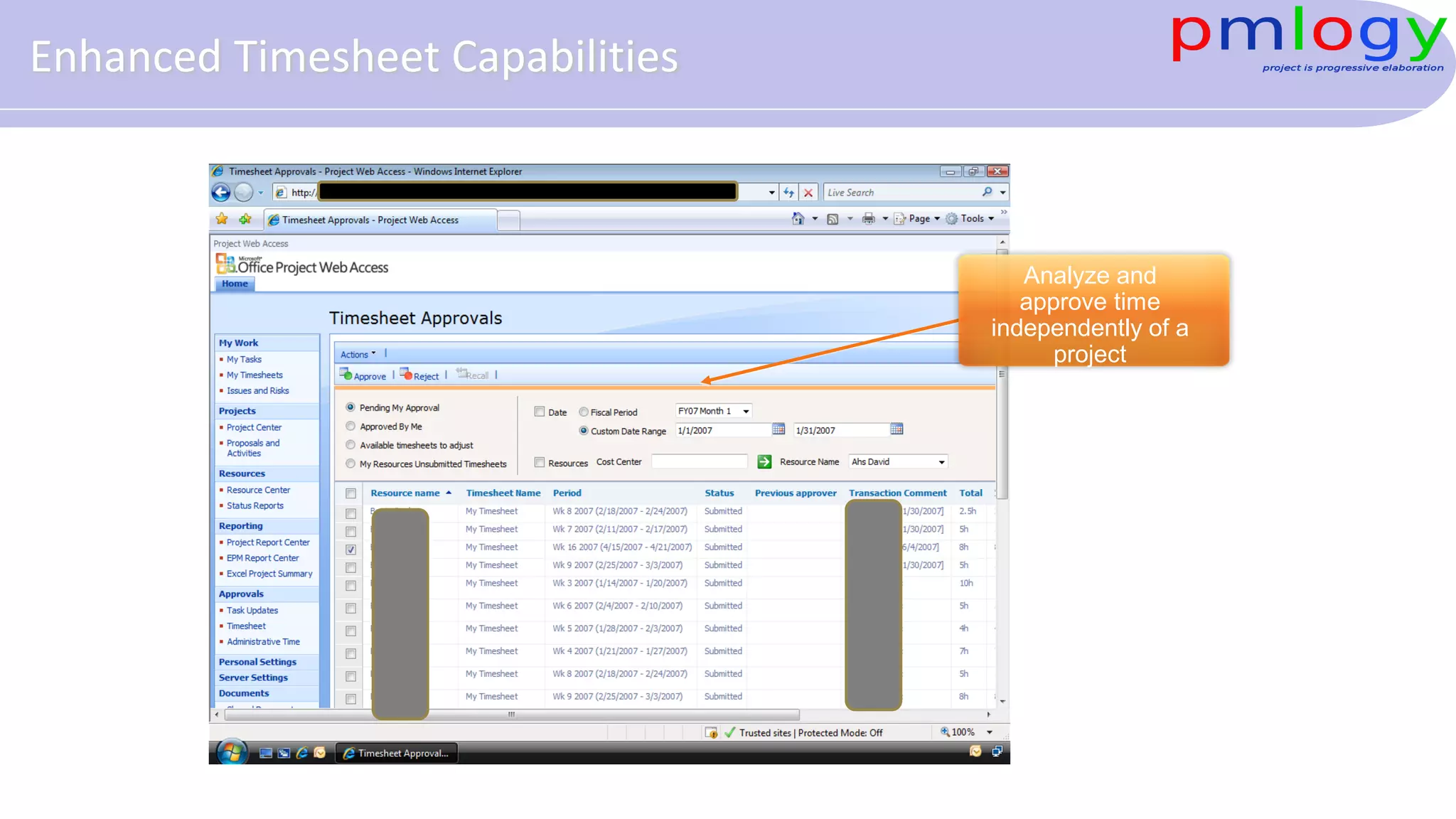Screen dimensions: 1456x819
Task: Open the Print options dropdown arrow
Action: coord(885,219)
